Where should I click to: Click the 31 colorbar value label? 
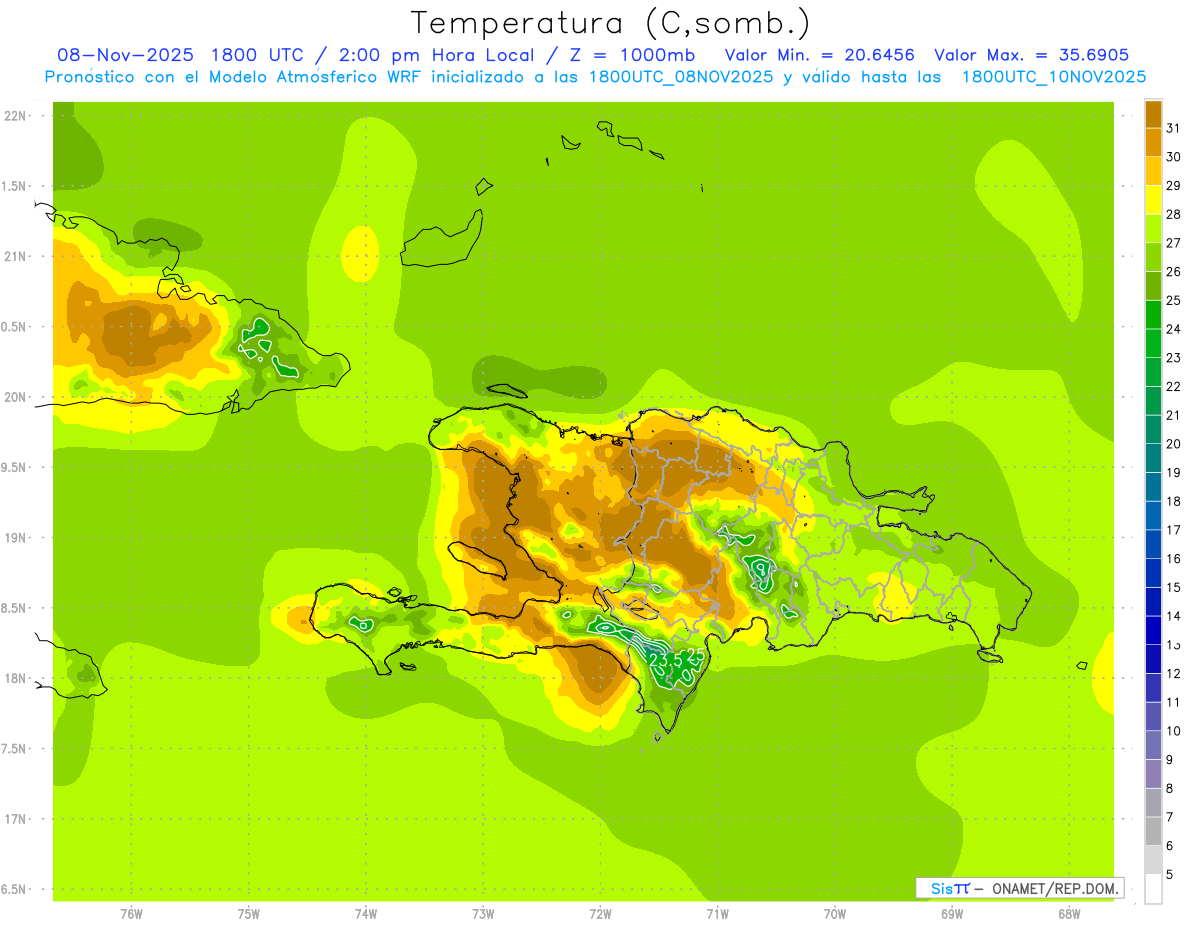pyautogui.click(x=1174, y=128)
